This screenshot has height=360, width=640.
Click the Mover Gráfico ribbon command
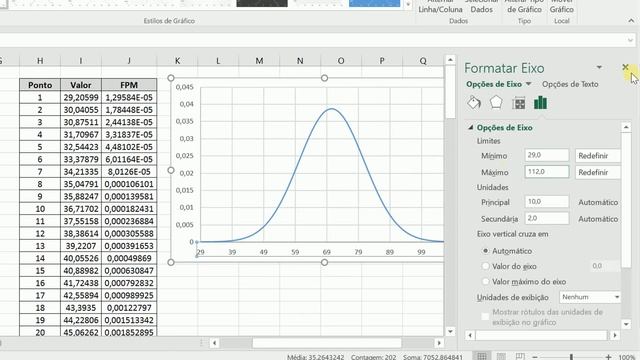(x=562, y=7)
